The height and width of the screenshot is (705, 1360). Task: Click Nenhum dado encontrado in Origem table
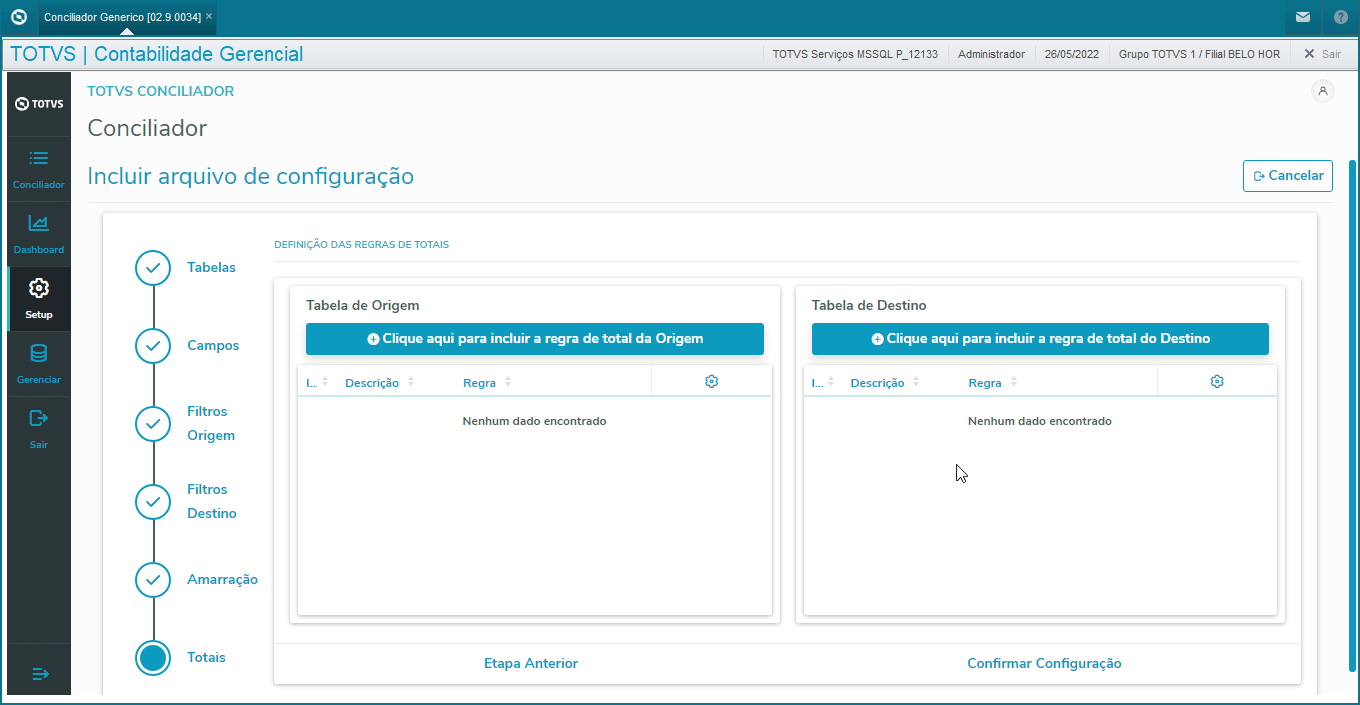tap(534, 421)
